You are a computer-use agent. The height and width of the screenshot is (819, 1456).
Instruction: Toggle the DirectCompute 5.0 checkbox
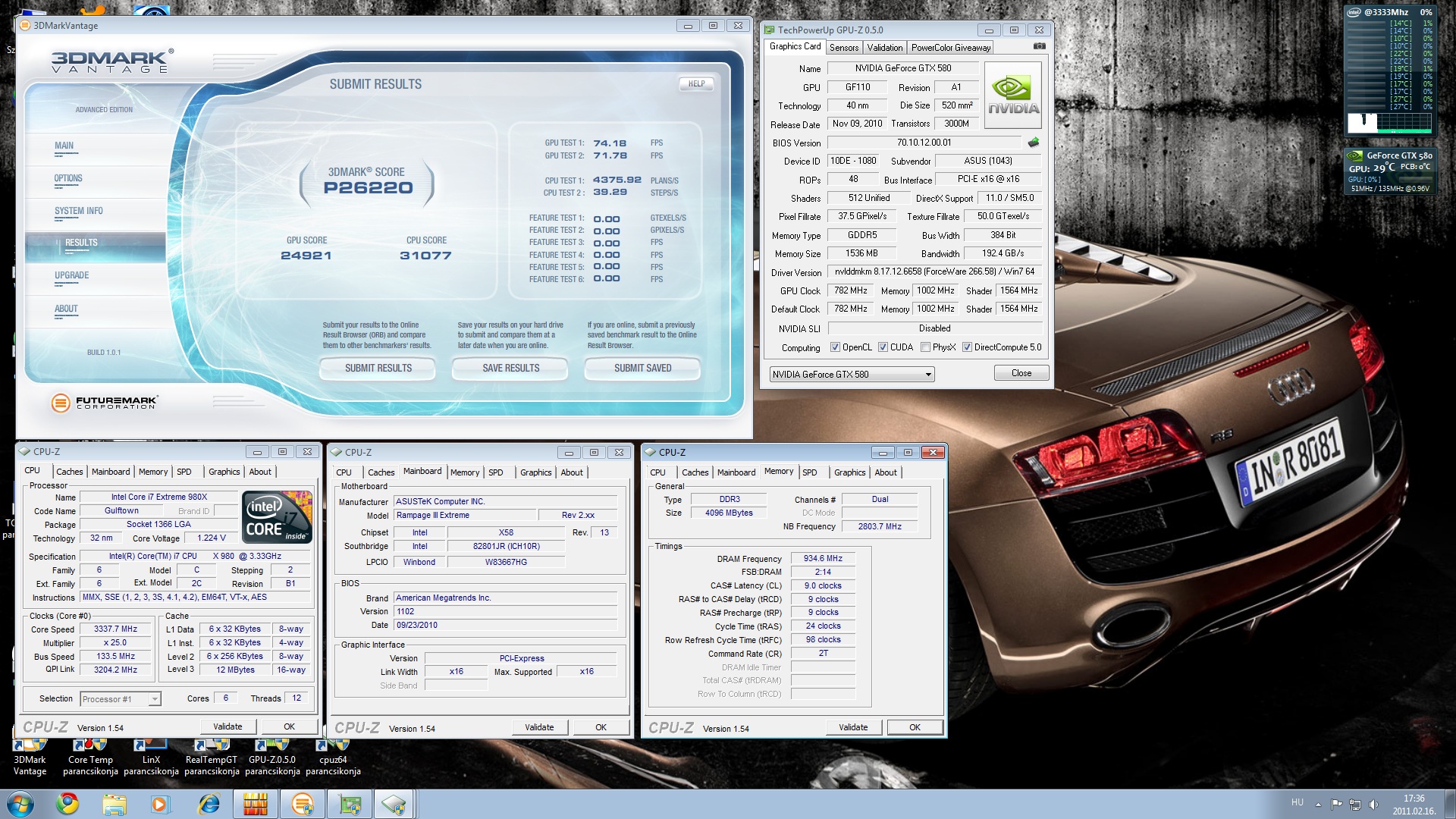pos(967,347)
